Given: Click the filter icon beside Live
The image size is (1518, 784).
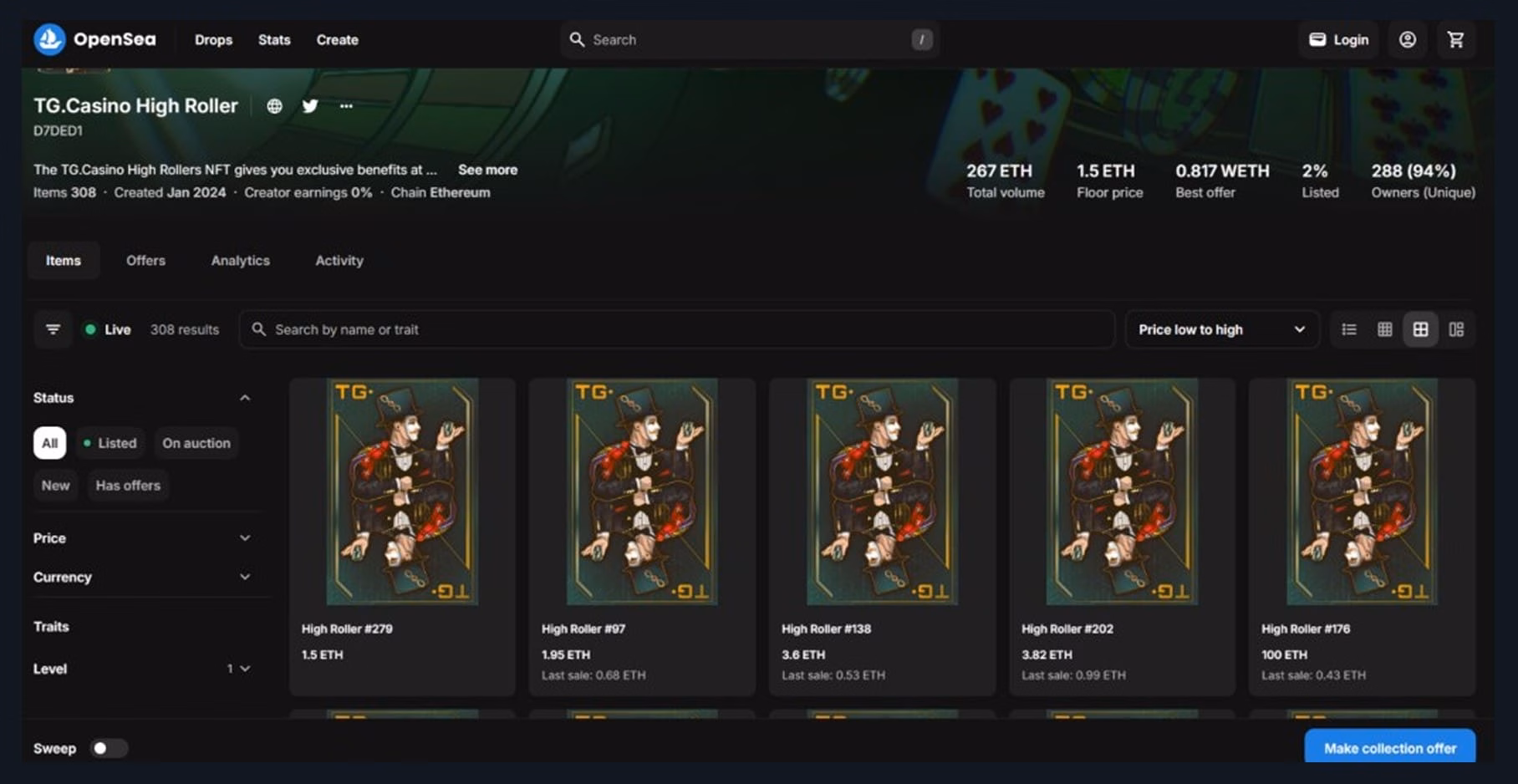Looking at the screenshot, I should 53,329.
